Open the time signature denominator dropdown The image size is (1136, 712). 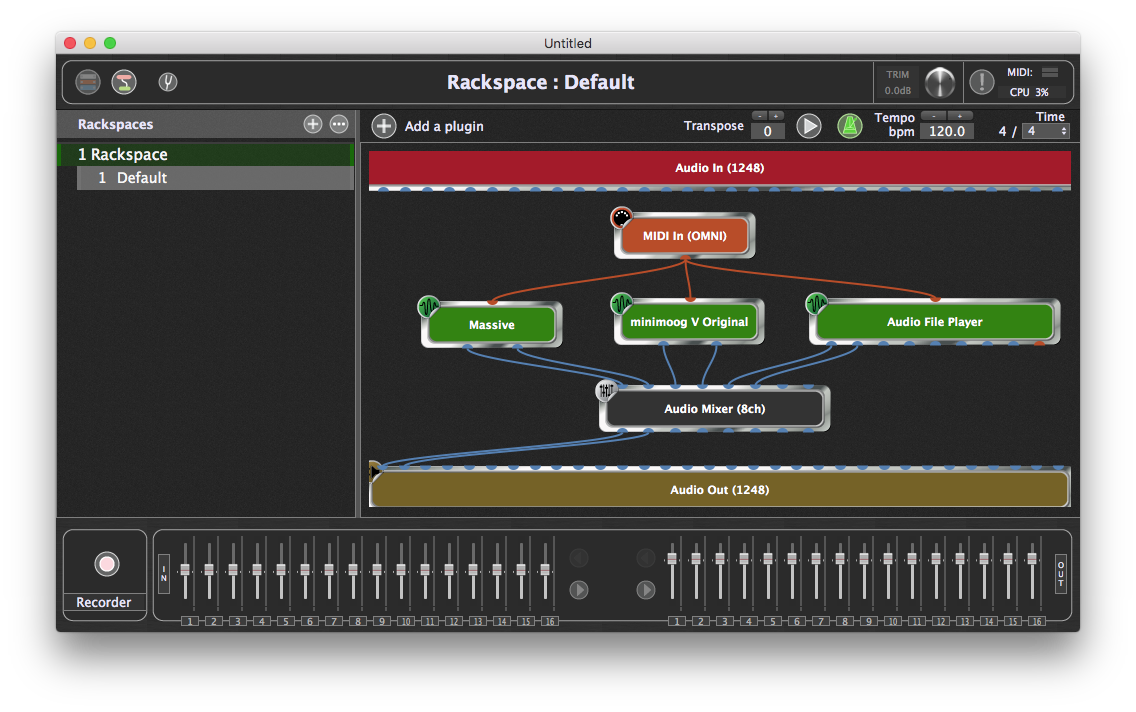(1045, 131)
